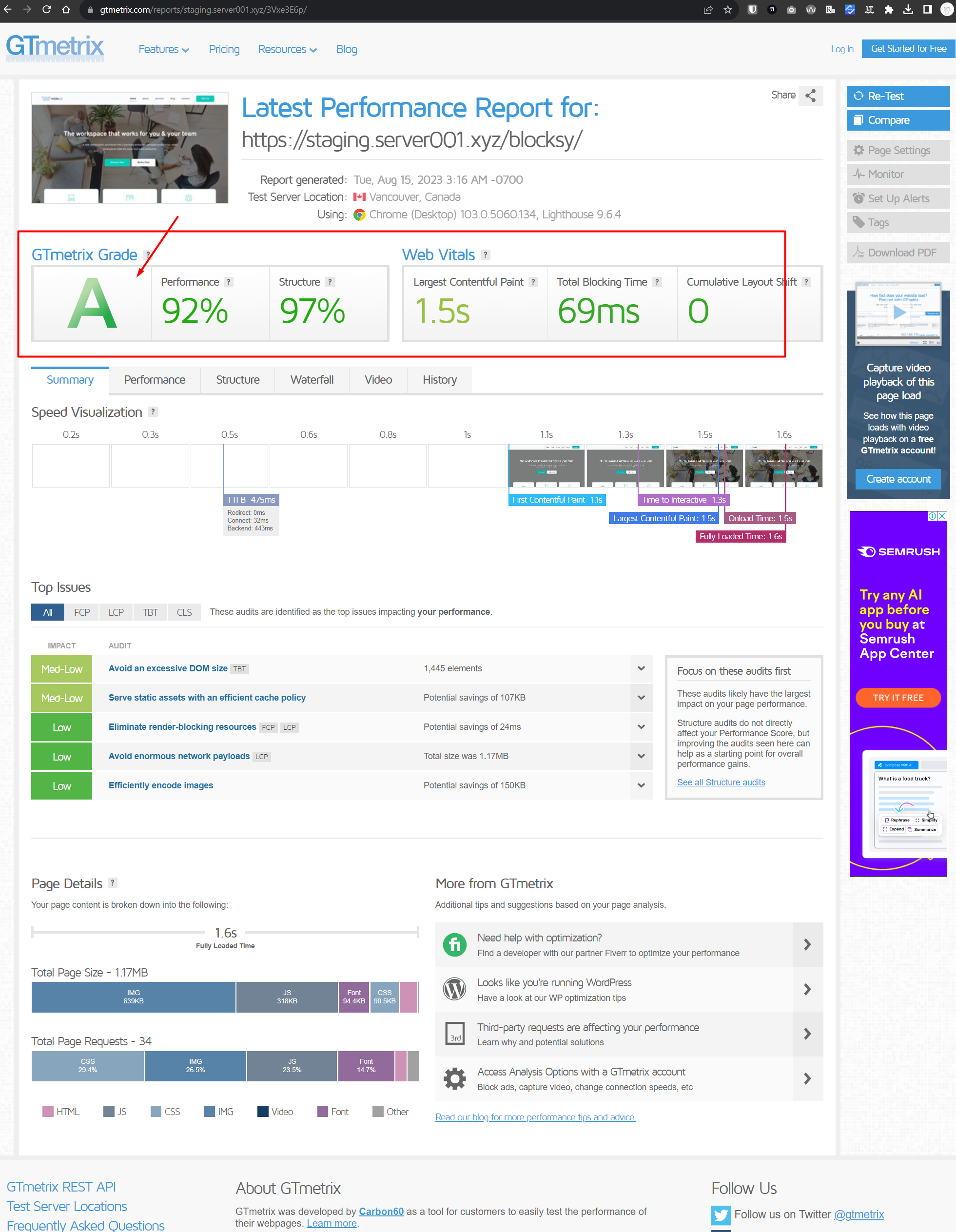Click the gear icon for Analysis Options
956x1232 pixels.
[454, 1078]
